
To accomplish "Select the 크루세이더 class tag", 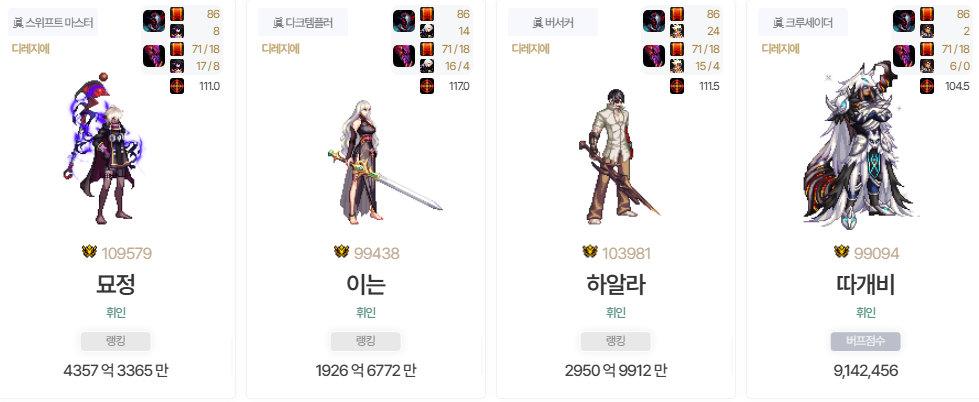I will [x=803, y=22].
